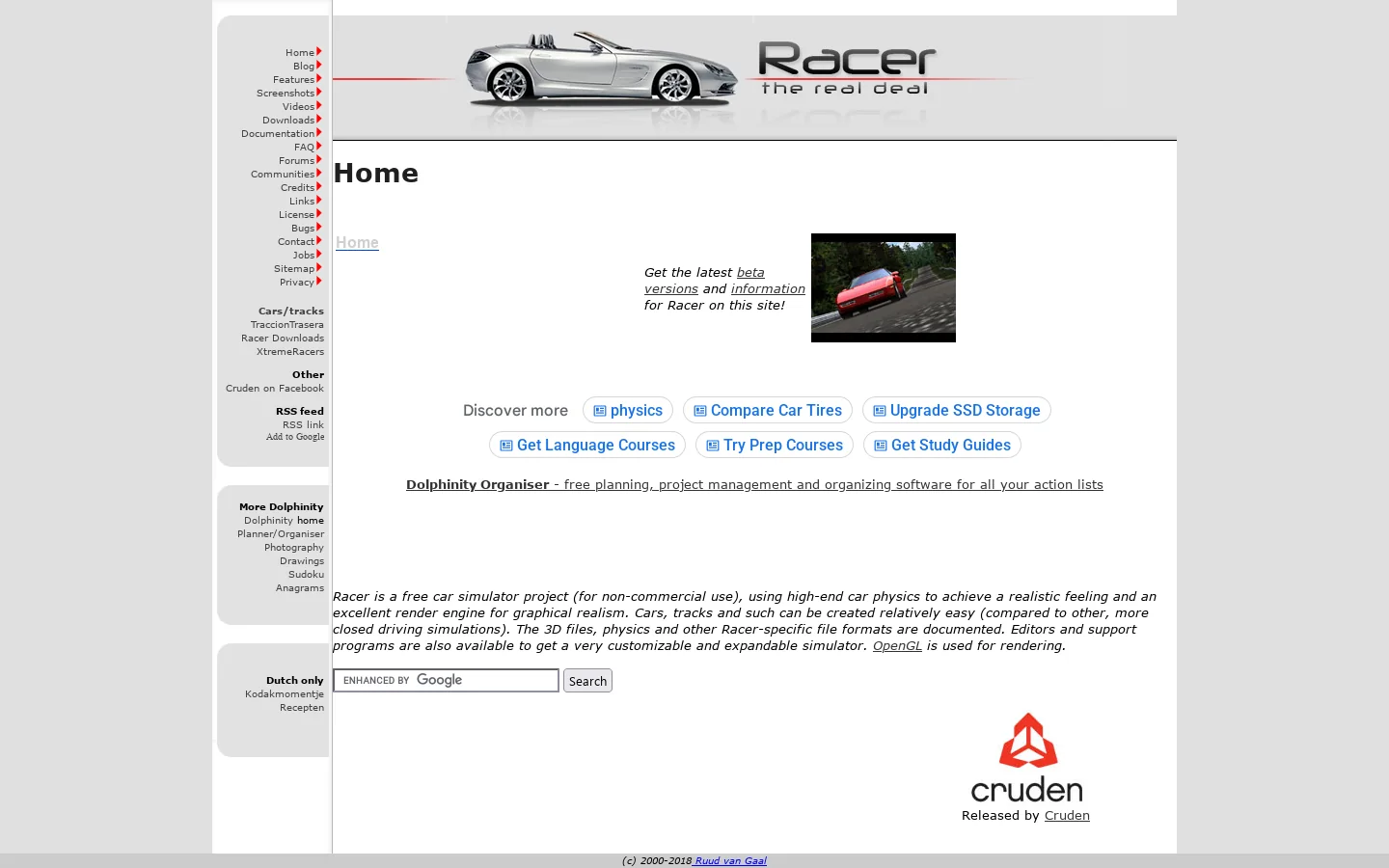Open the Photography link

coord(294,548)
